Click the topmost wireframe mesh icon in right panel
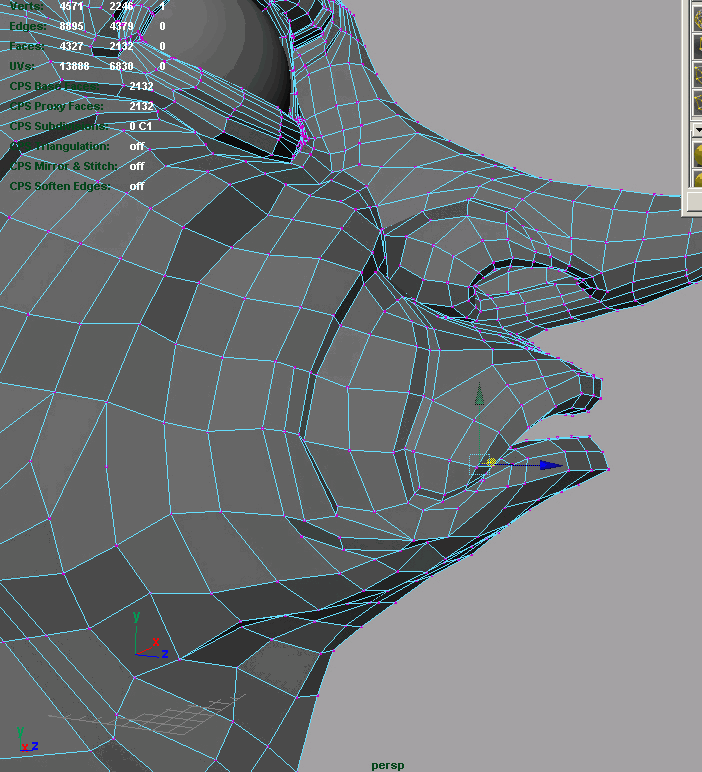This screenshot has width=702, height=772. click(697, 17)
